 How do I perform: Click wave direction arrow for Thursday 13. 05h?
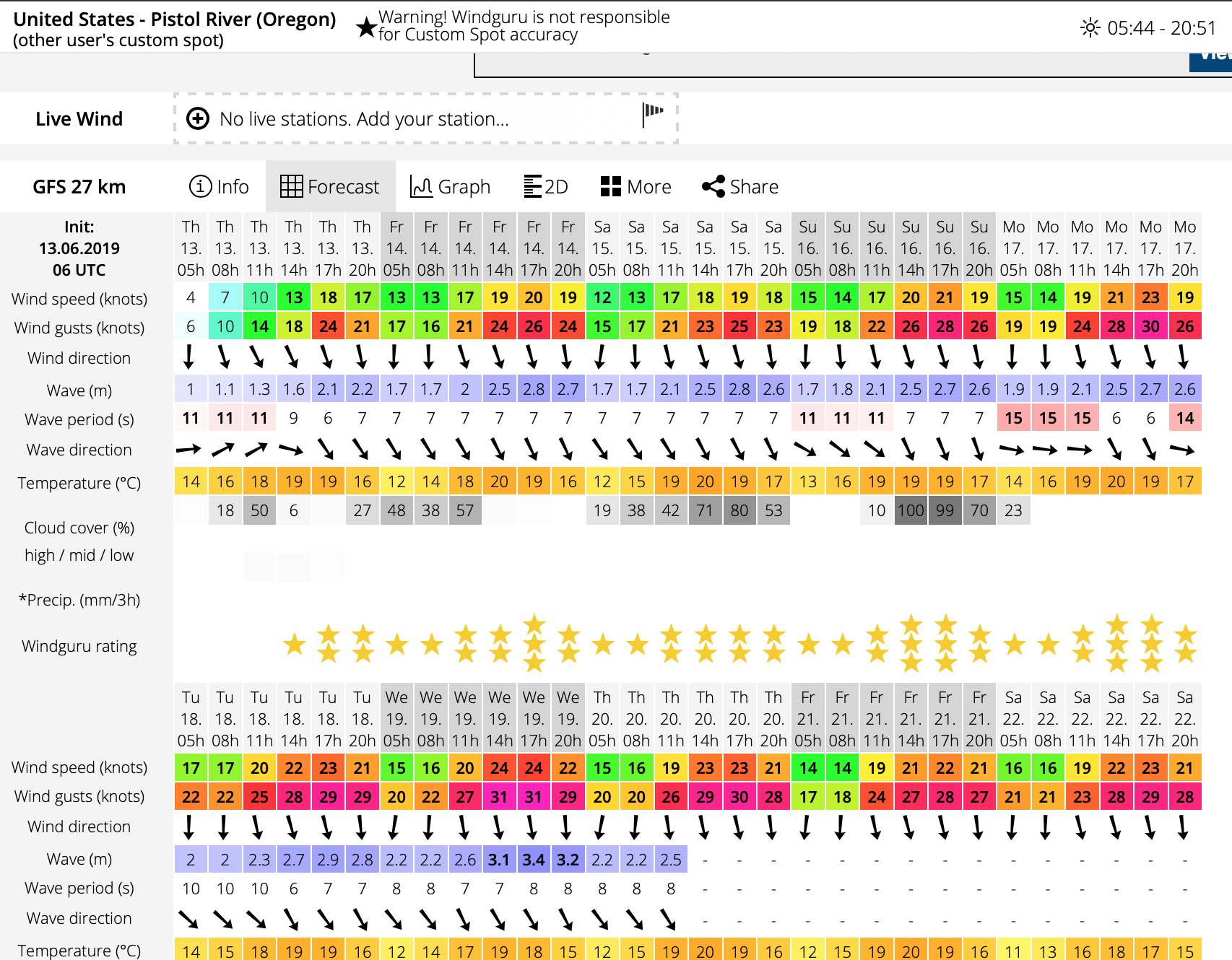click(x=189, y=450)
